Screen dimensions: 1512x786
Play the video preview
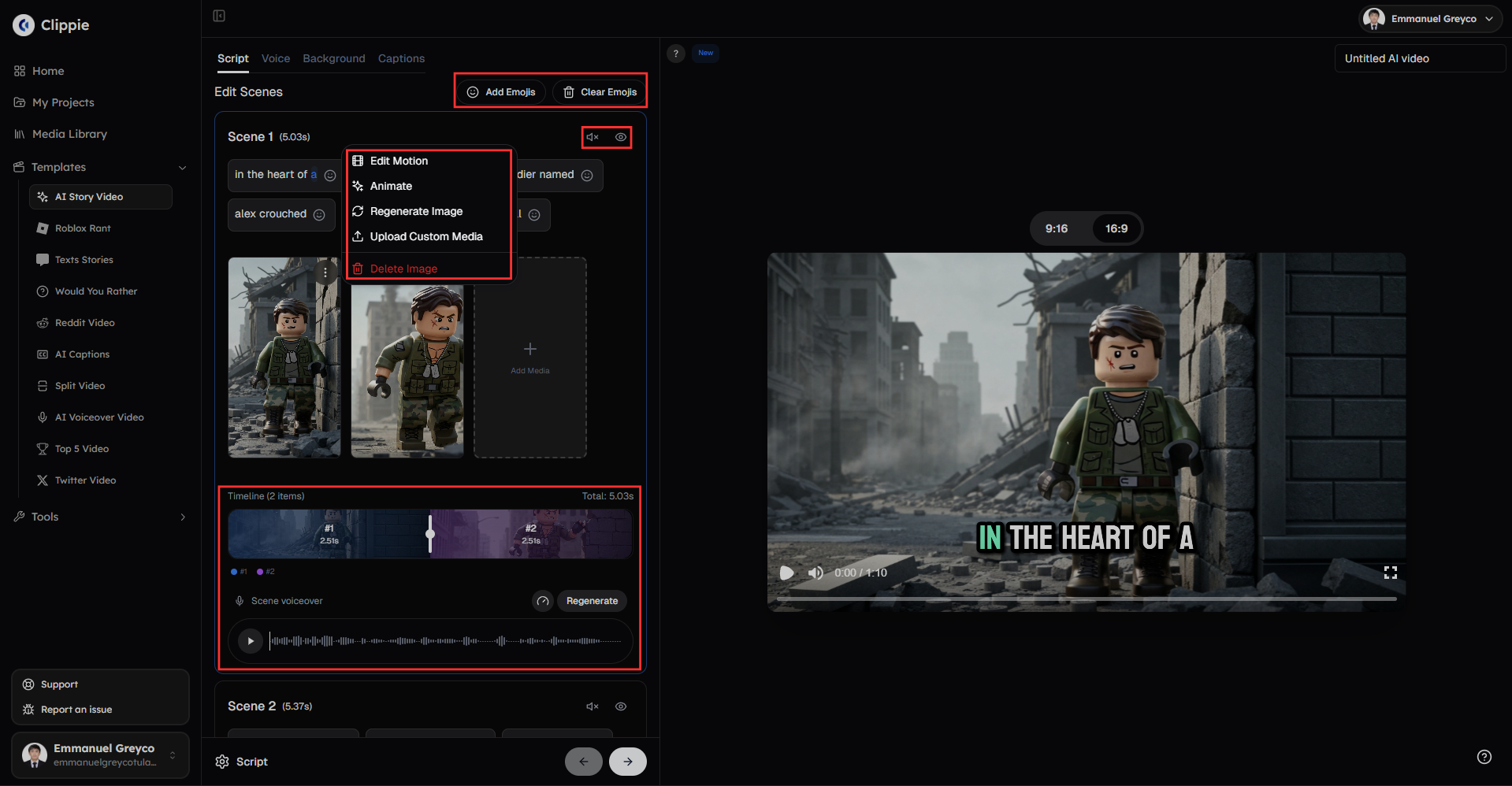pos(786,573)
